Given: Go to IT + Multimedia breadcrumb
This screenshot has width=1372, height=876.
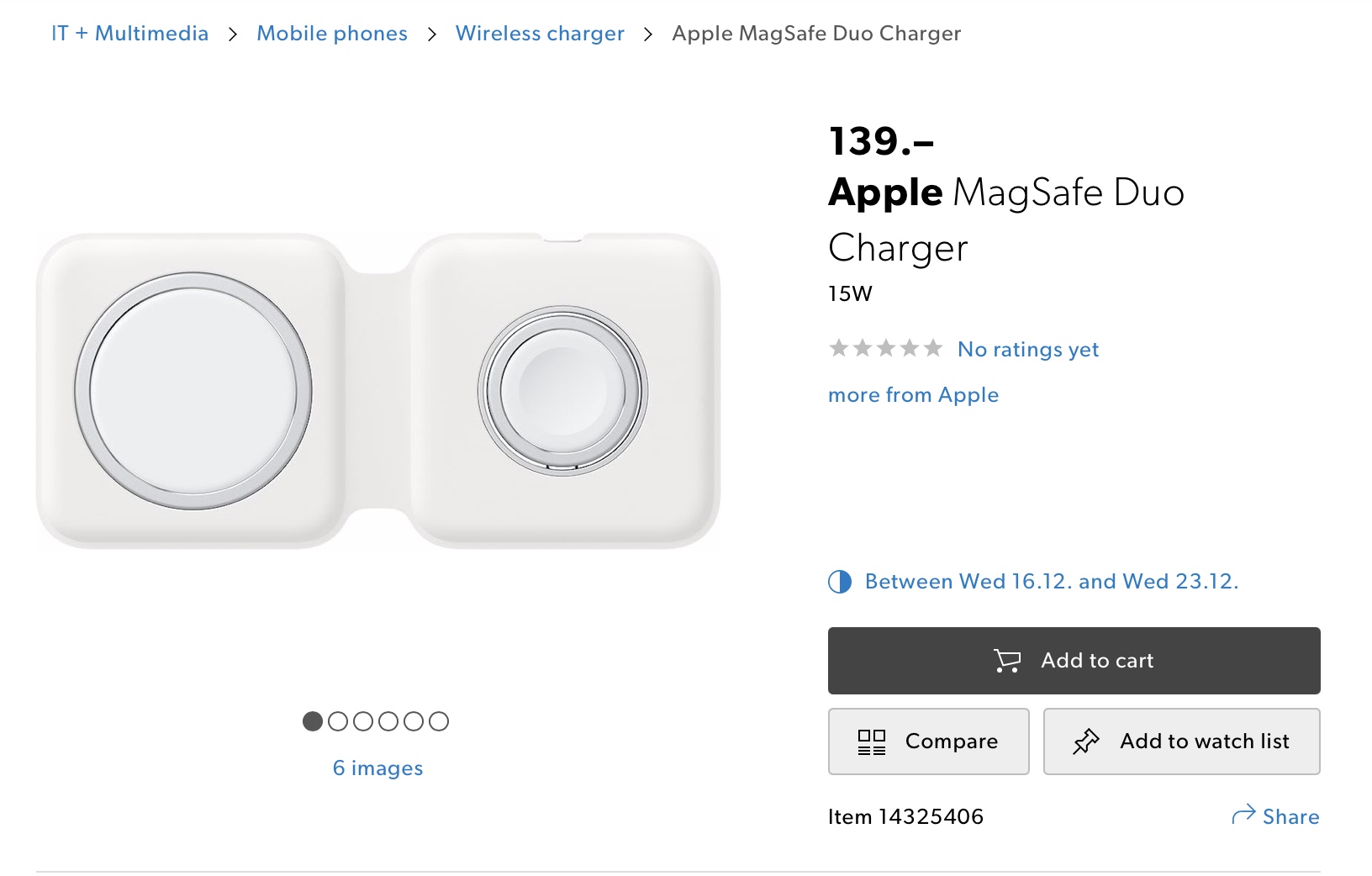Looking at the screenshot, I should tap(129, 34).
